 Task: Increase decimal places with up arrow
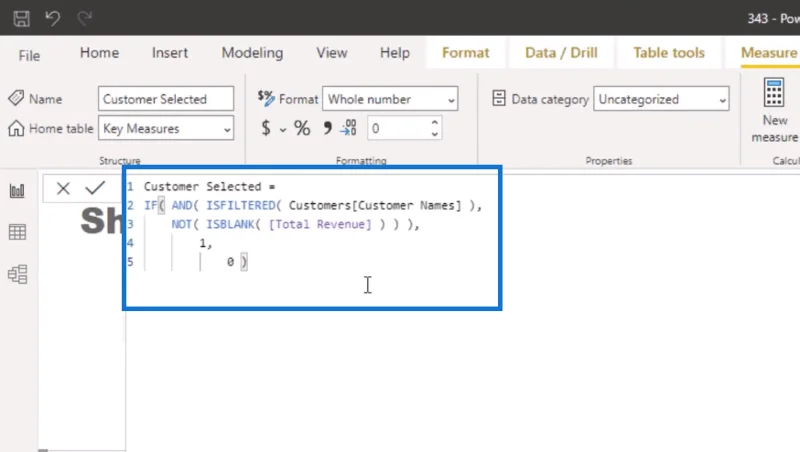434,122
